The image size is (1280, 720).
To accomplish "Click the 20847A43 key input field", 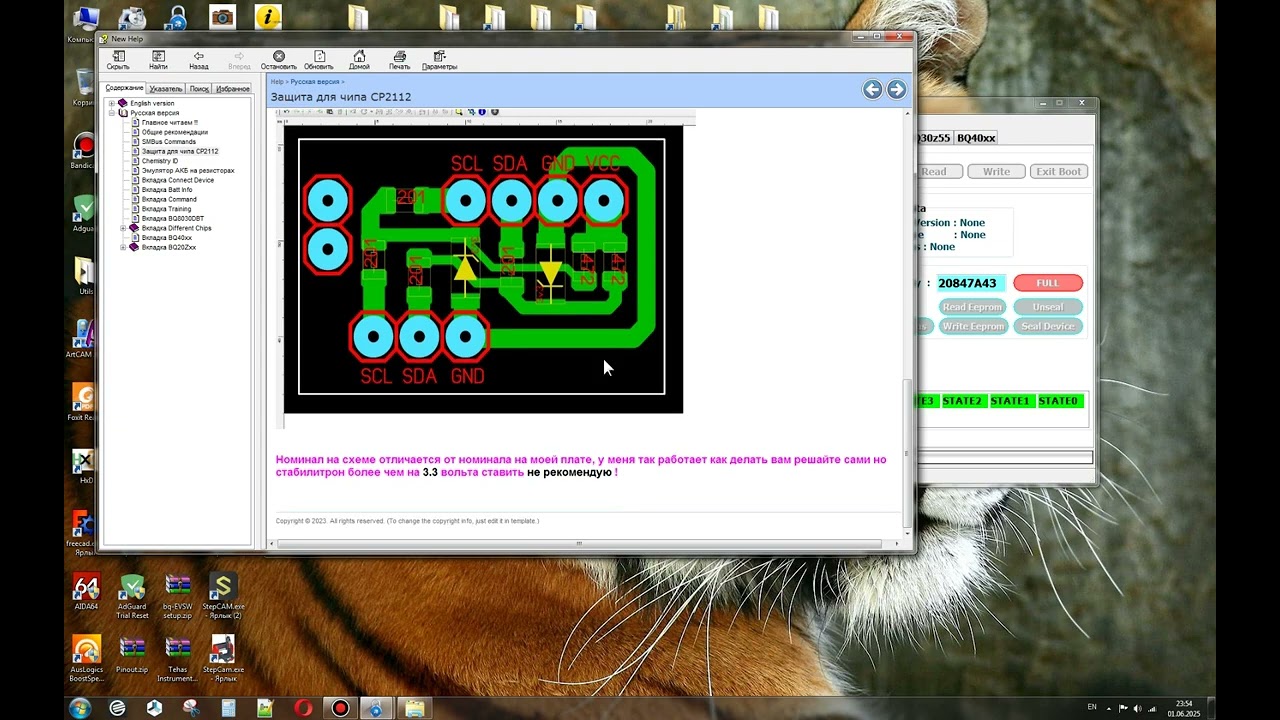I will pos(970,283).
